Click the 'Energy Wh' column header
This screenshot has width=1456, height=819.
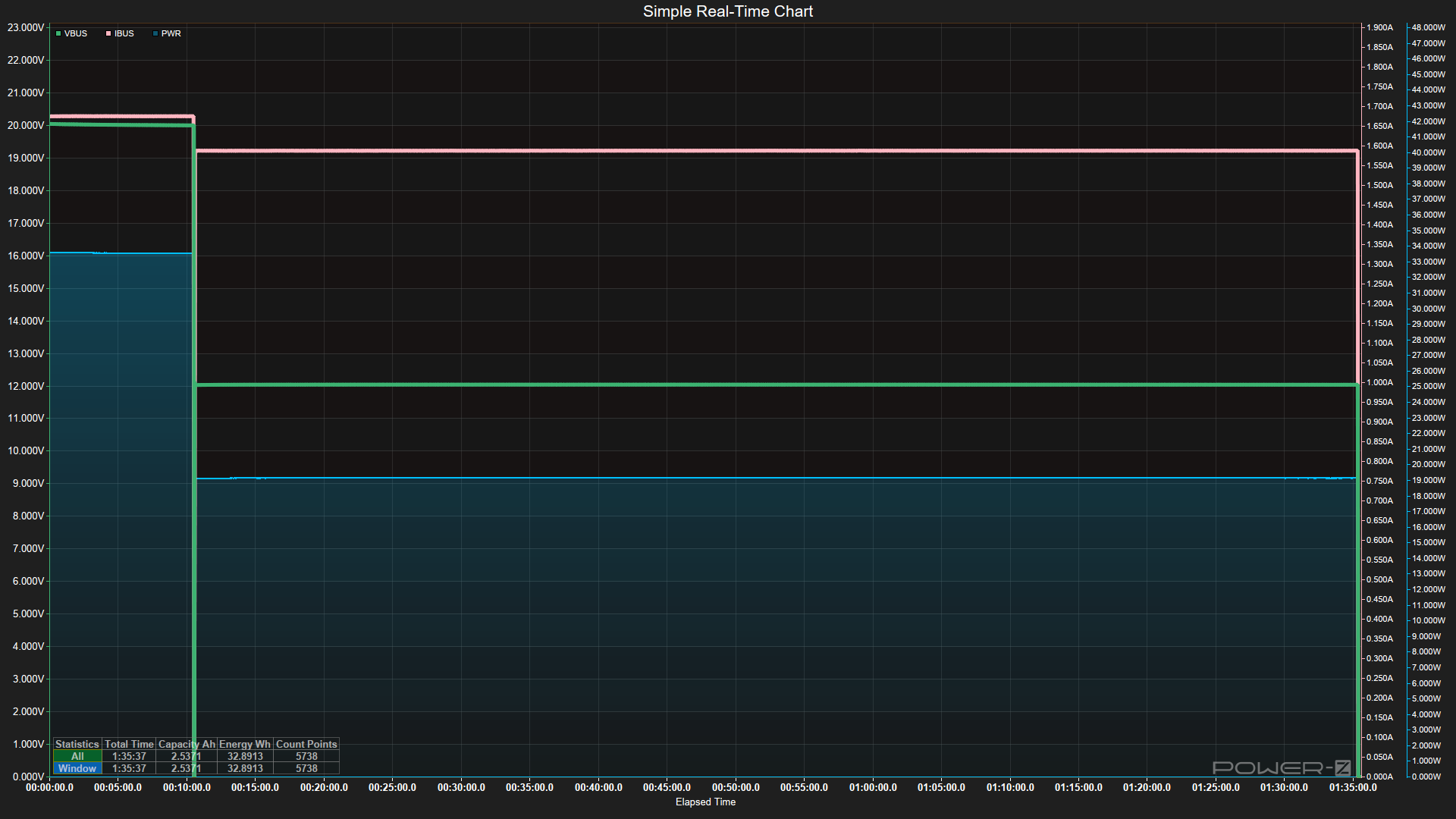[245, 744]
